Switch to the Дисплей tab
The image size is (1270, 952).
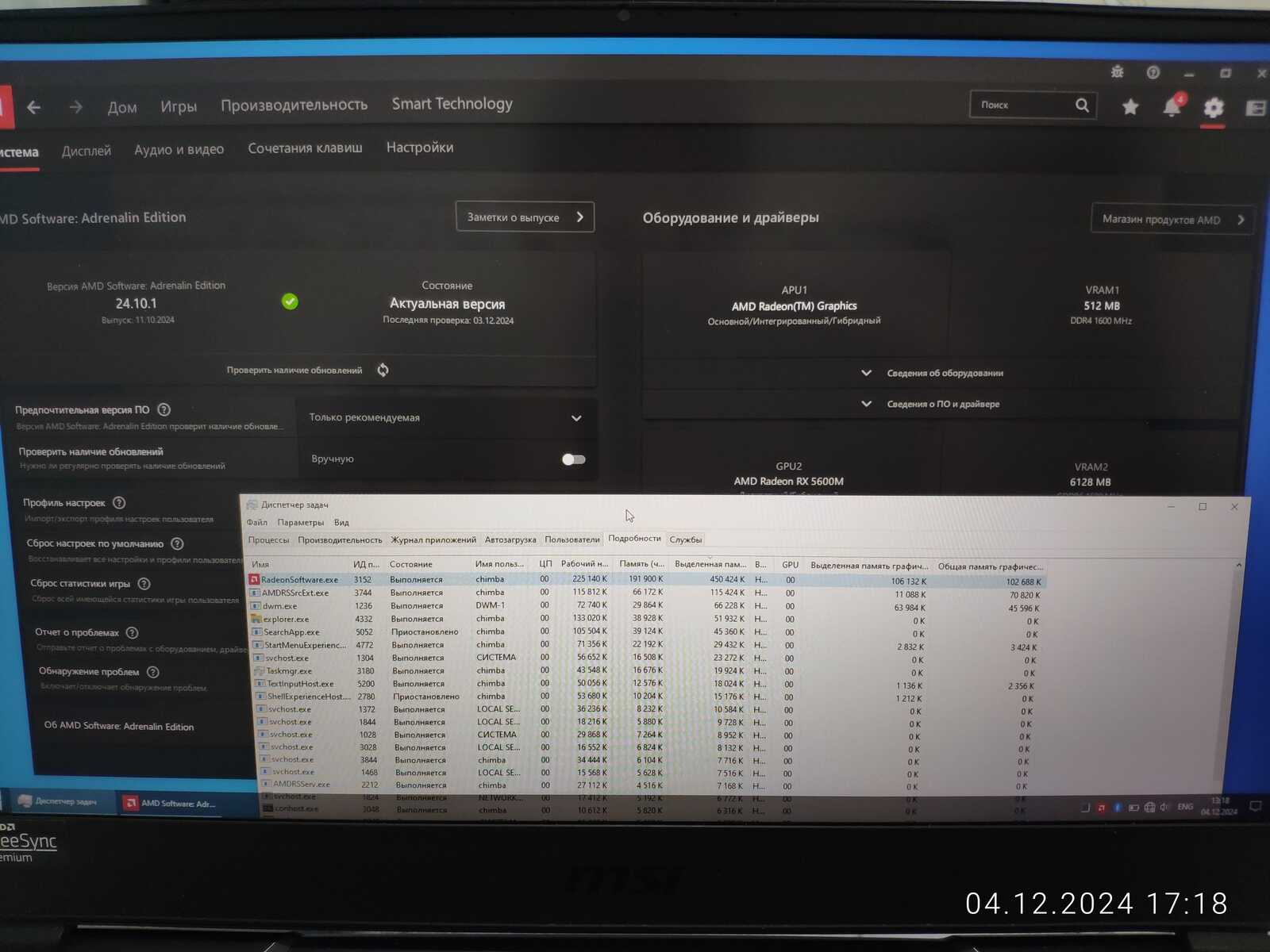87,151
